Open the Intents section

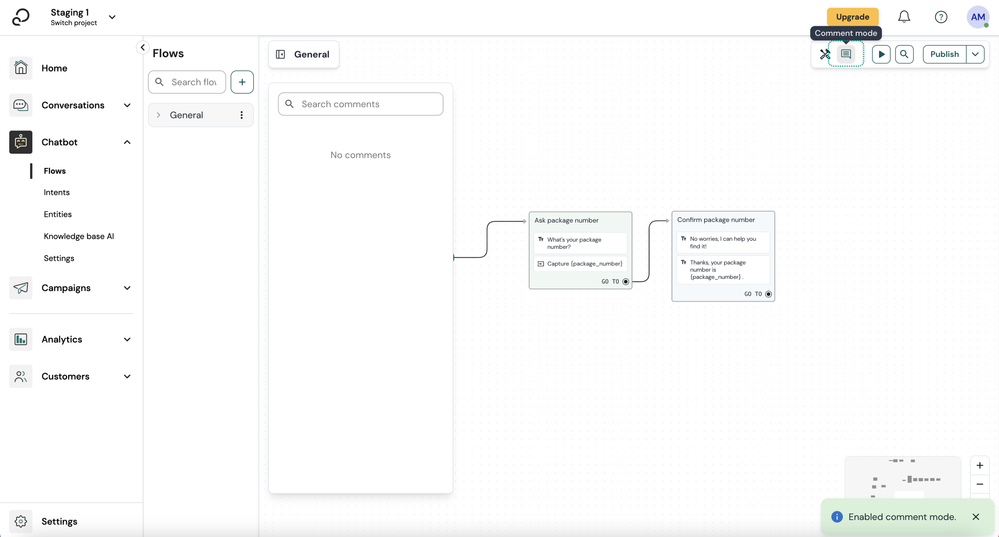pos(57,192)
